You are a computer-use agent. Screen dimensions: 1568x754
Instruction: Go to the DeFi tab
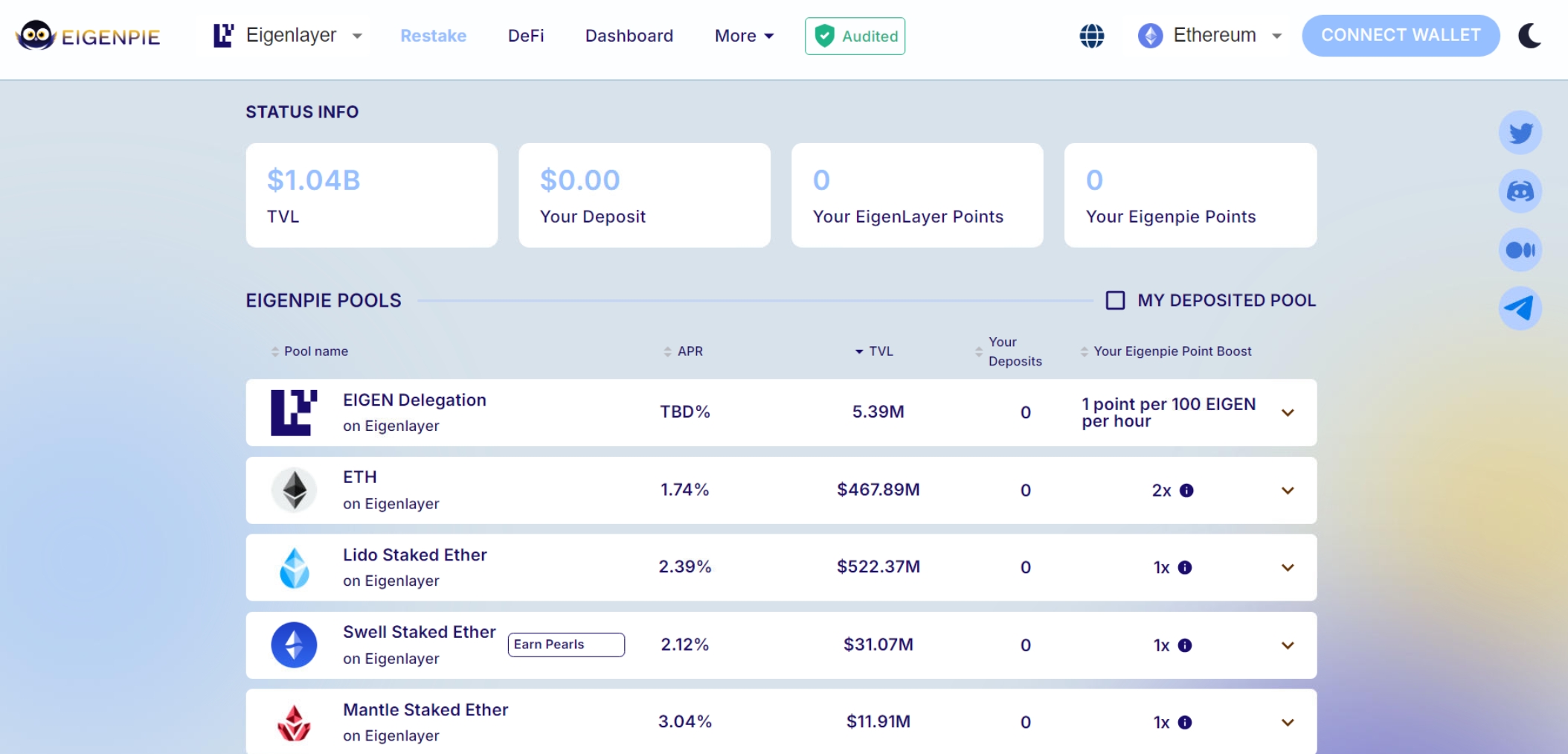(526, 36)
